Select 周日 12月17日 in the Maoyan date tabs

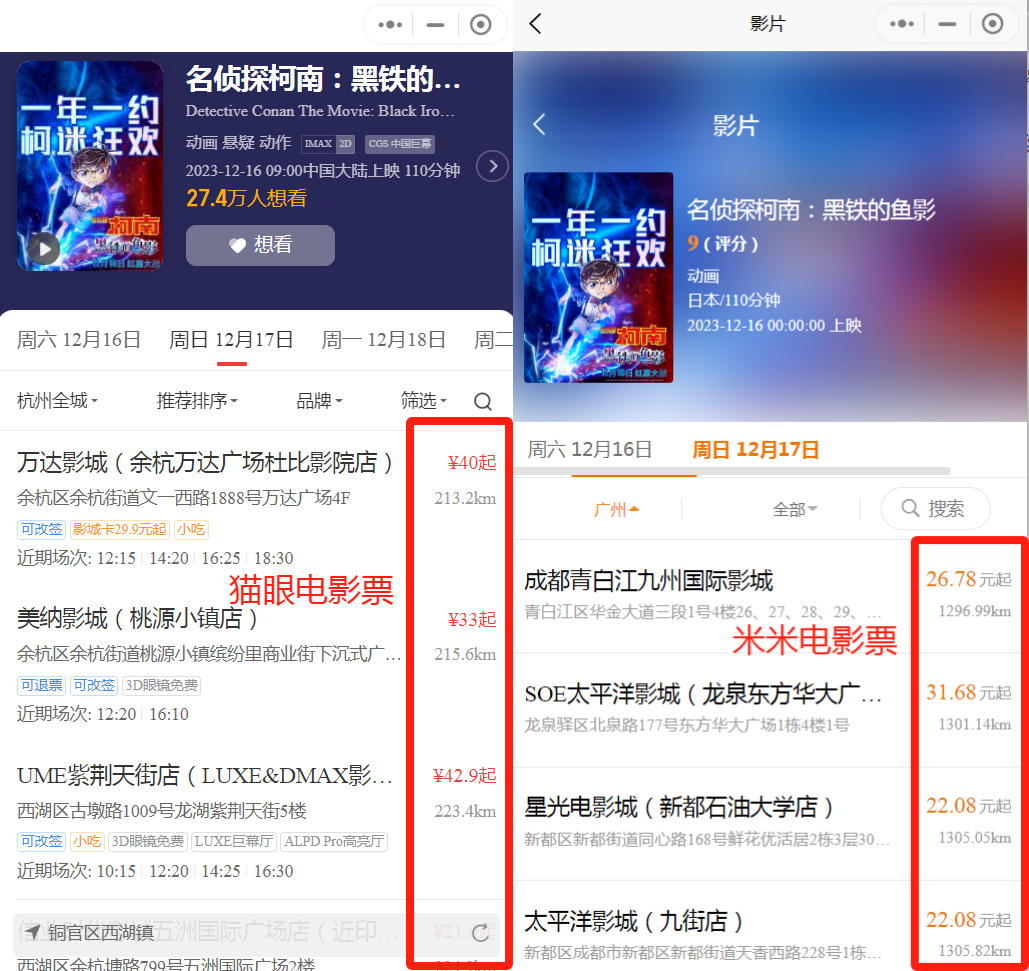point(231,340)
